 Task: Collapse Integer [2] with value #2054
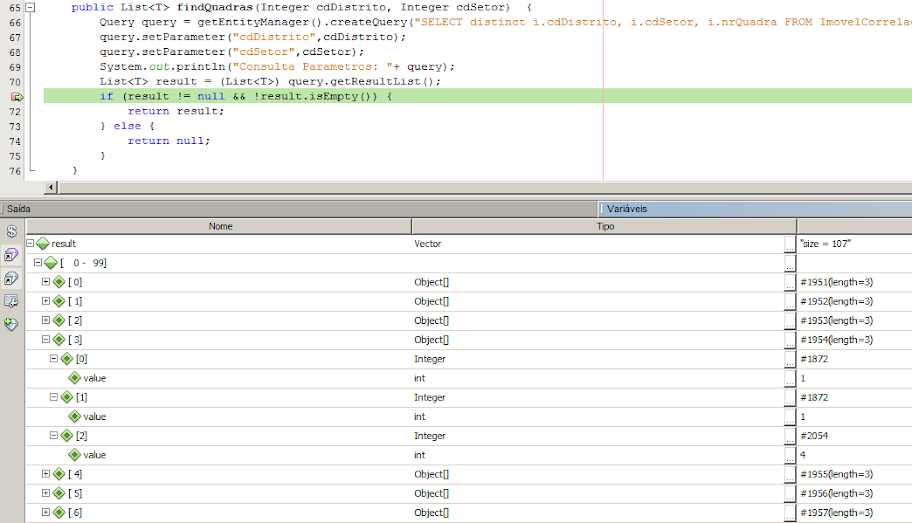[54, 436]
